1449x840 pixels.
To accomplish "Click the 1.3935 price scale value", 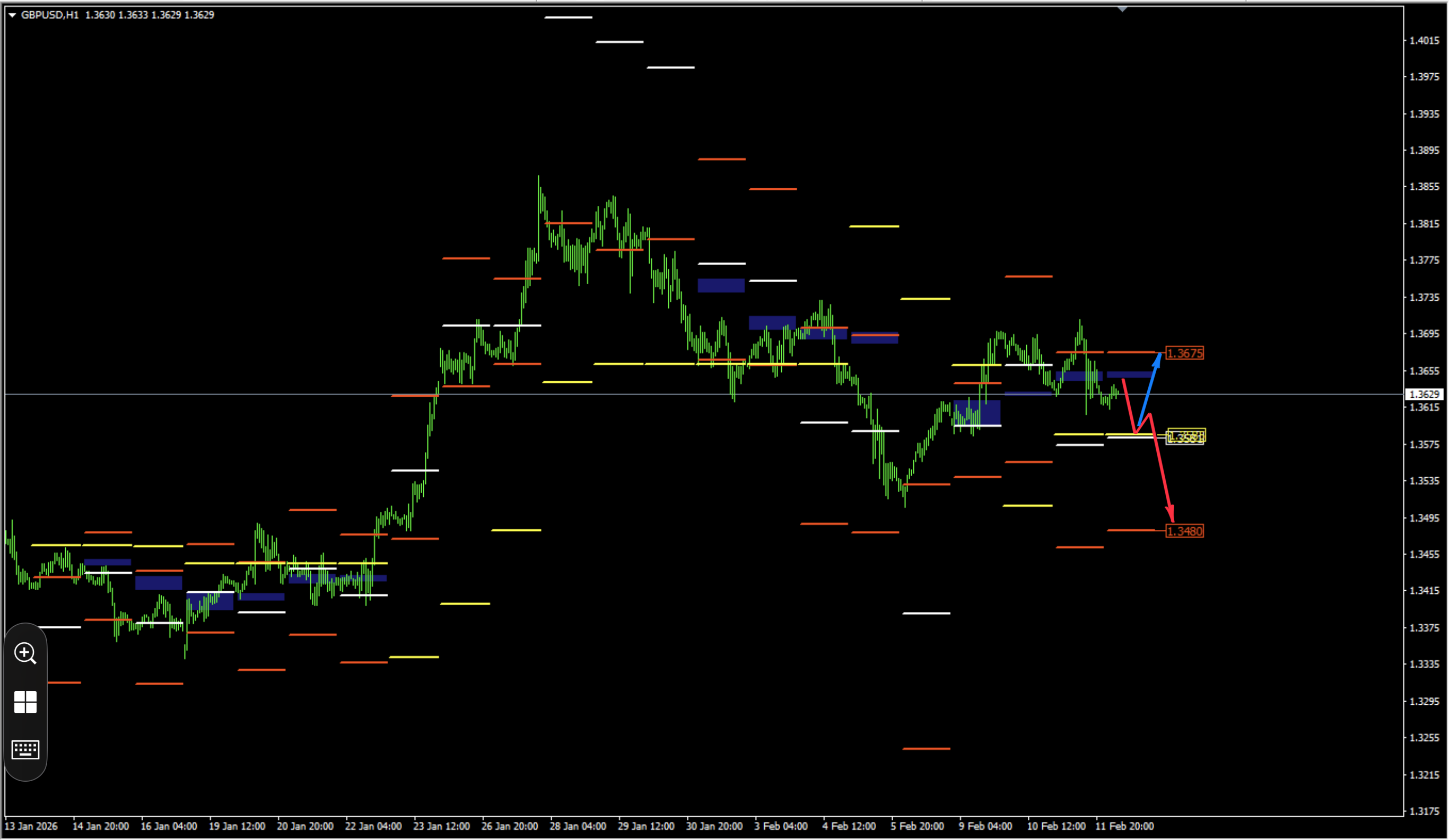I will (x=1424, y=115).
